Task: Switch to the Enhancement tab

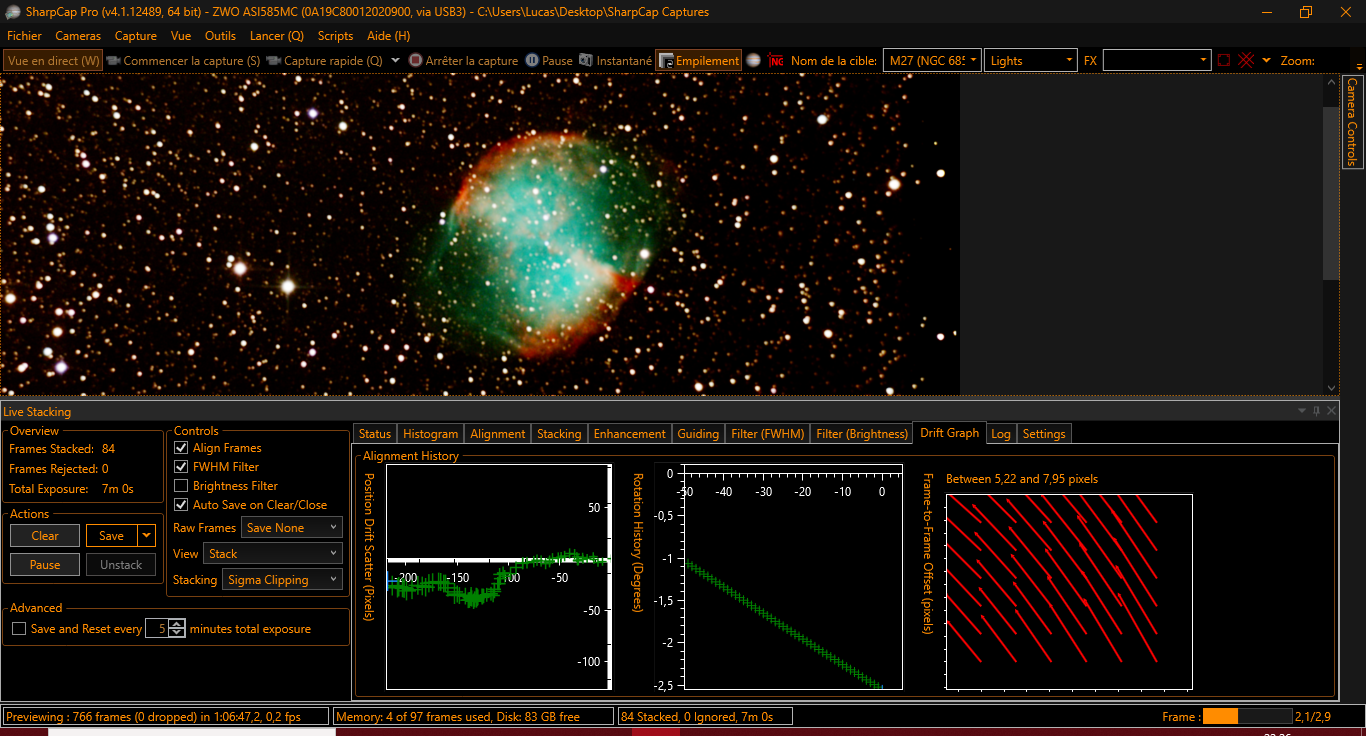Action: point(629,434)
